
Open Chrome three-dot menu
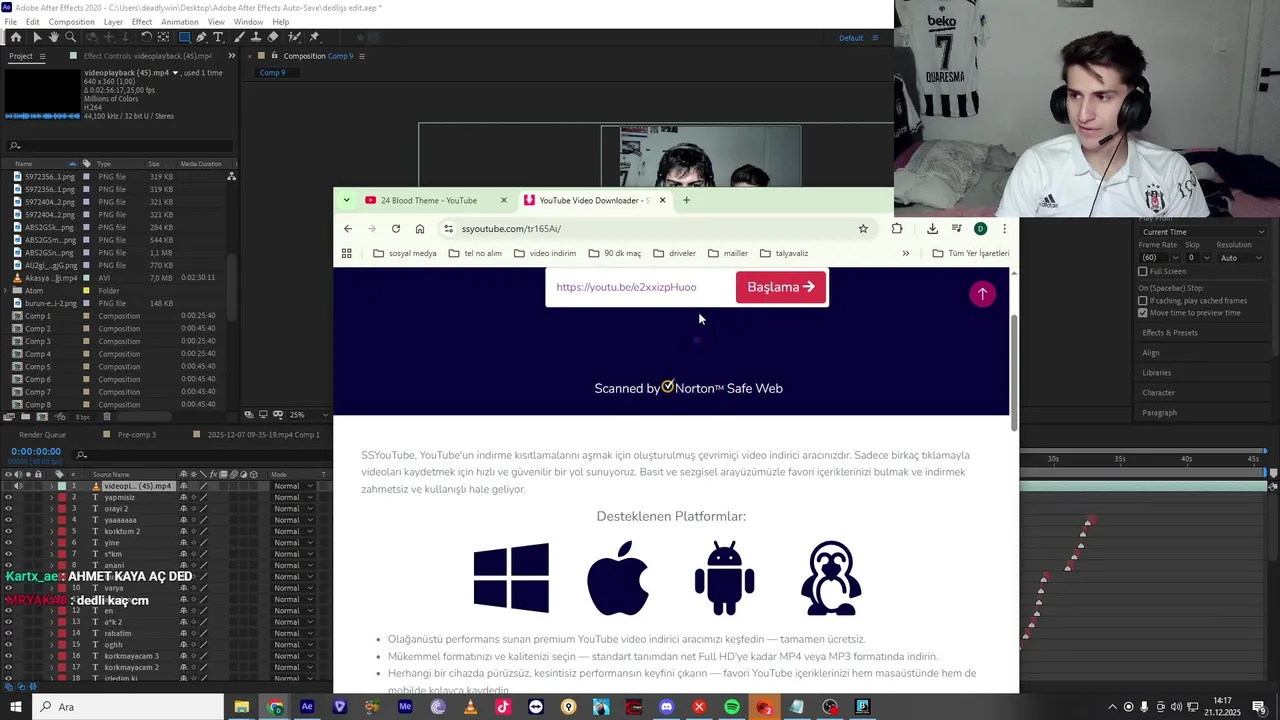pyautogui.click(x=1004, y=229)
